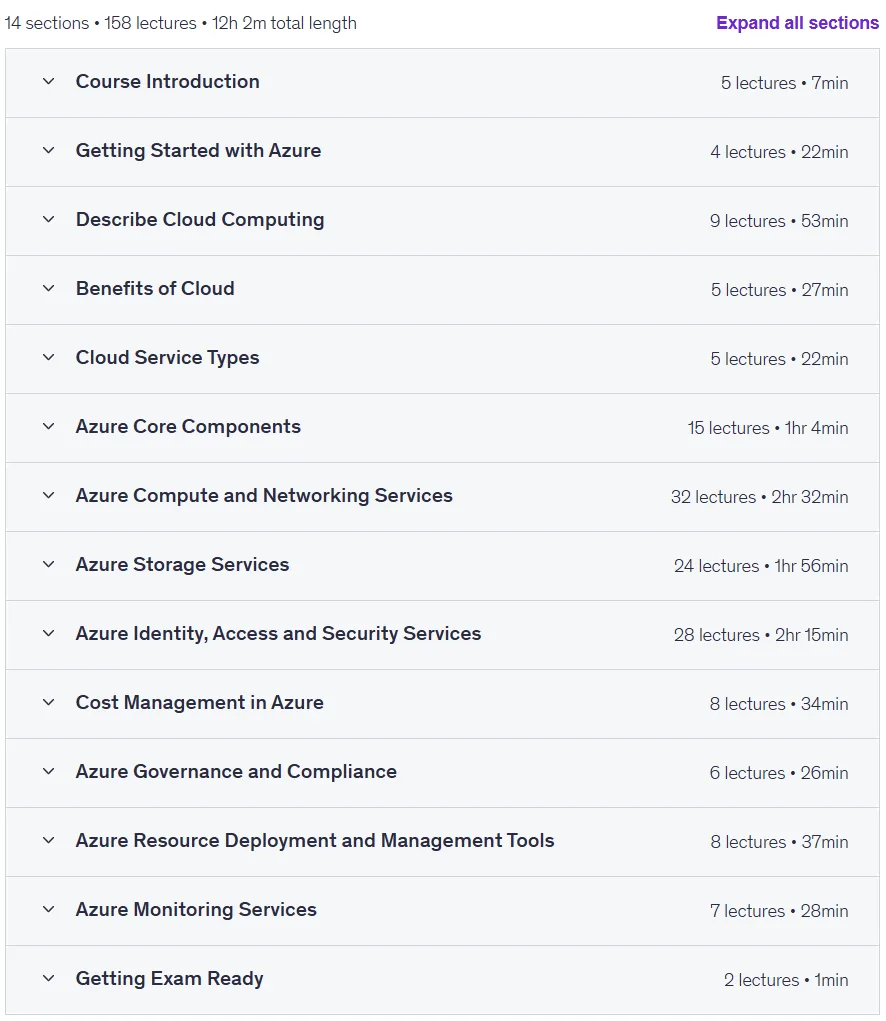Click '28 lectures • 2hr 15min' text
The width and height of the screenshot is (886, 1021).
(x=761, y=636)
